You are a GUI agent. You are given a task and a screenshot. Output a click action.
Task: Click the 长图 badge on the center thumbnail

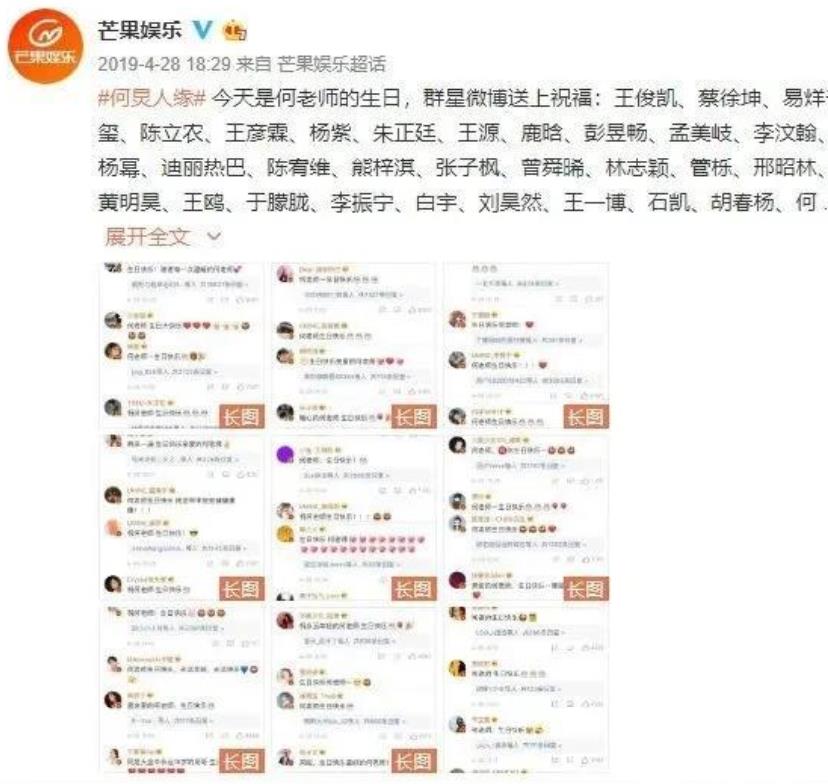(414, 589)
